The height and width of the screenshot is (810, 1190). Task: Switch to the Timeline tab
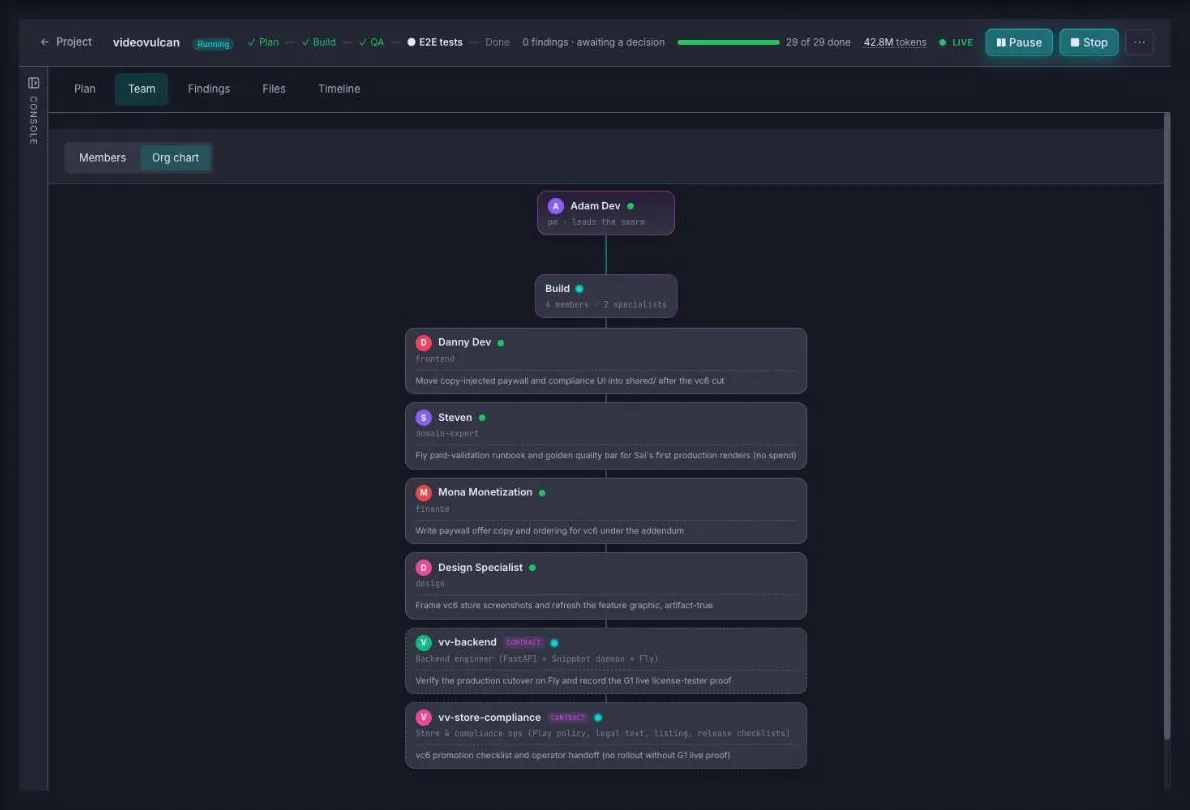click(339, 89)
